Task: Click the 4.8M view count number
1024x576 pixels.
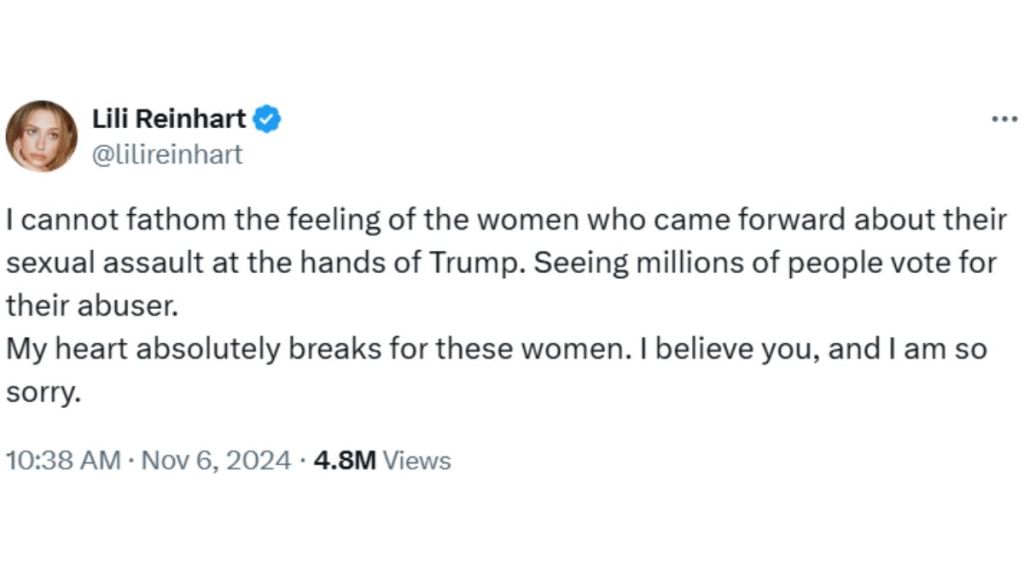Action: tap(344, 461)
